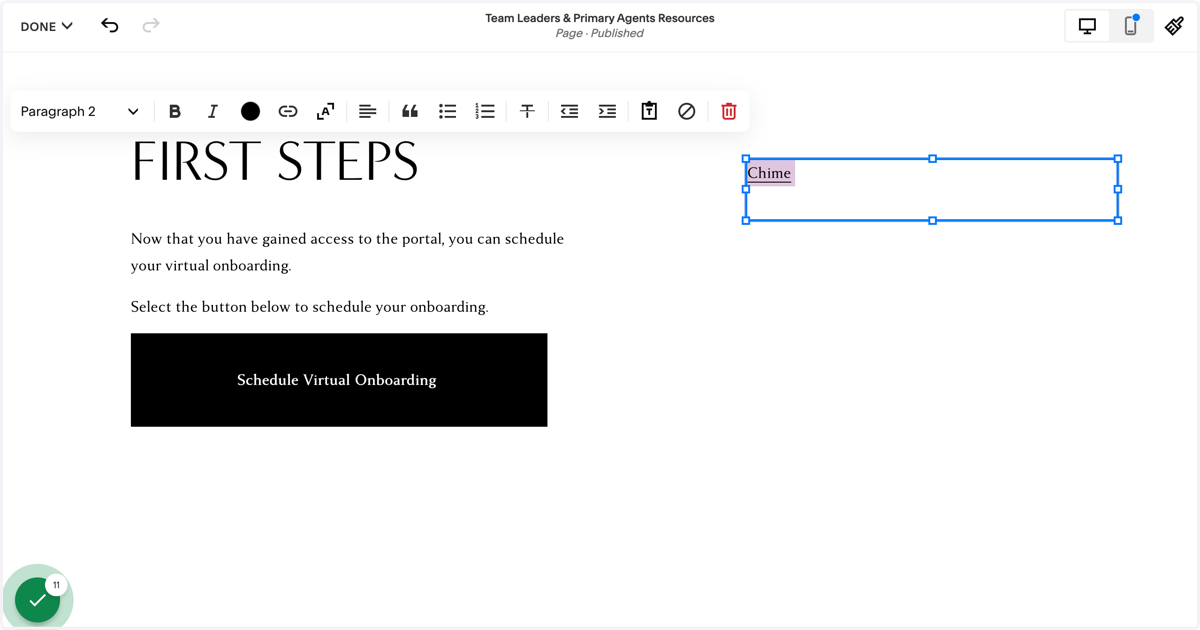Click 'Select the button below' text
Screen dimensions: 1200x630
tap(310, 307)
